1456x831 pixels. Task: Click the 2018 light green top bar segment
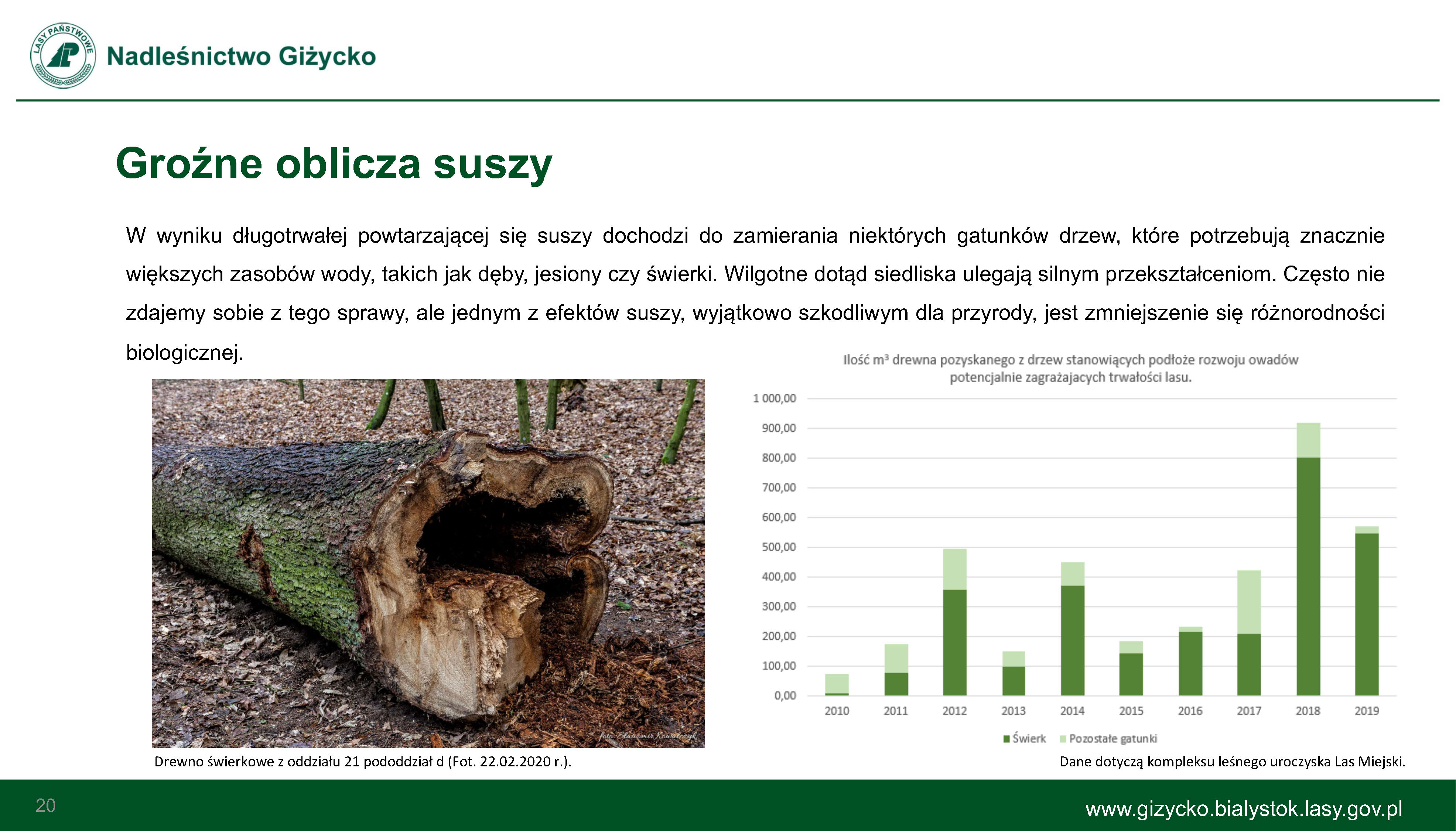click(x=1308, y=440)
